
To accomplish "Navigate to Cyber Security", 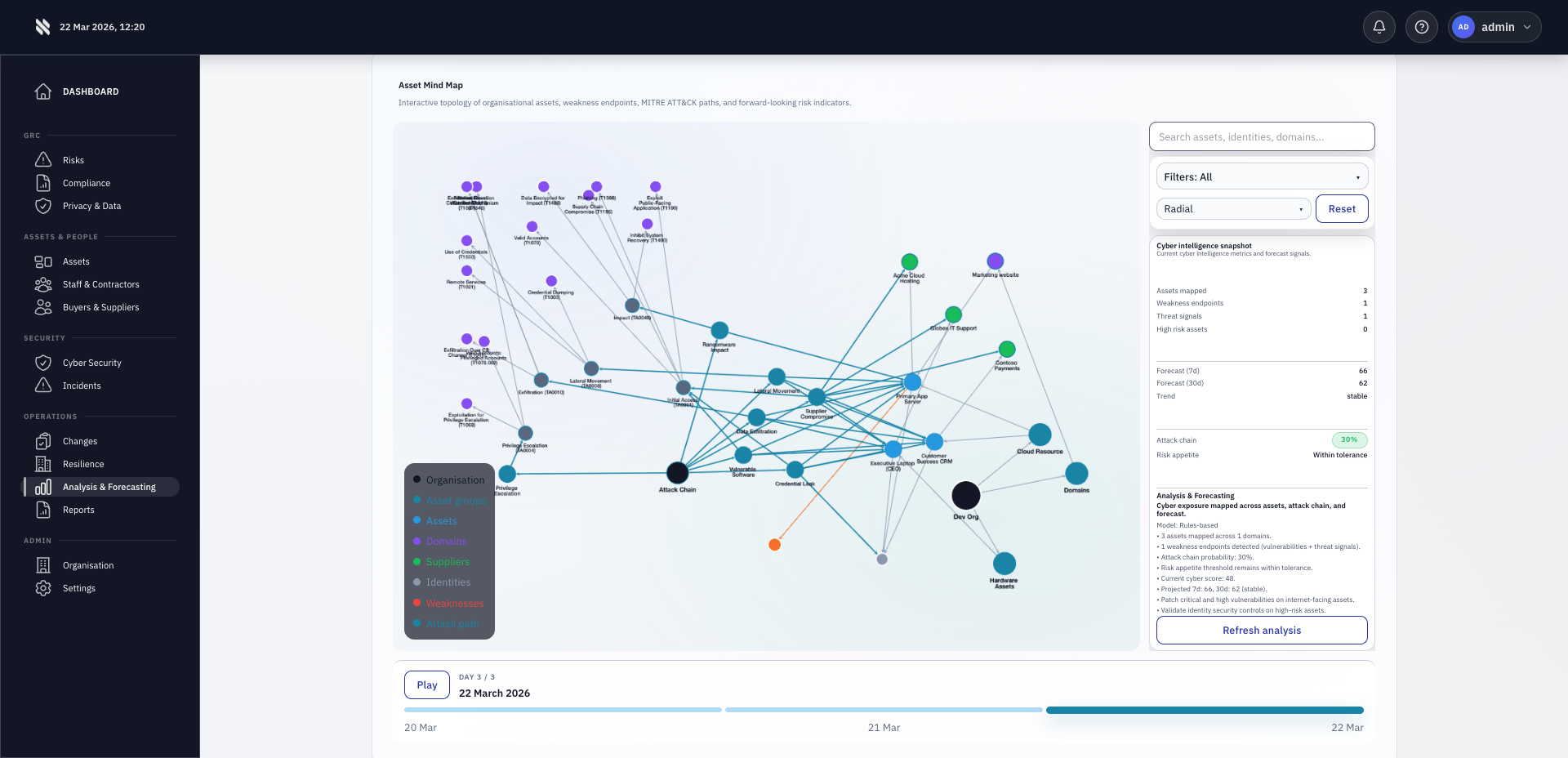I will click(x=92, y=363).
